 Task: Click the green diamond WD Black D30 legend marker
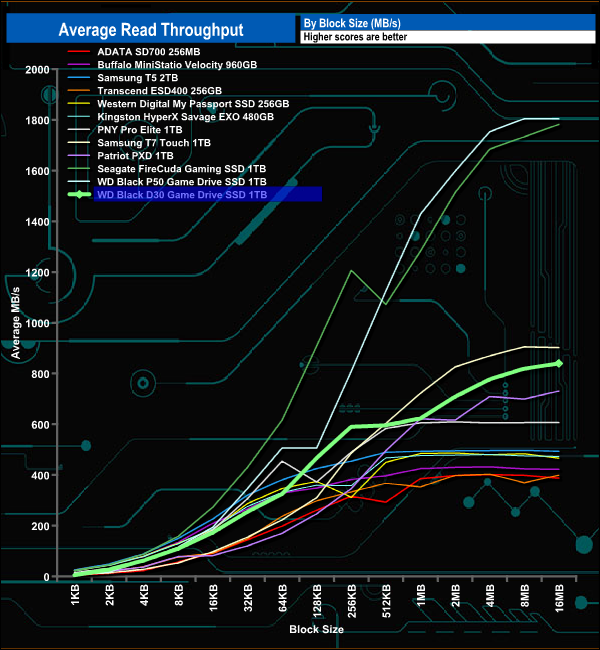[79, 194]
